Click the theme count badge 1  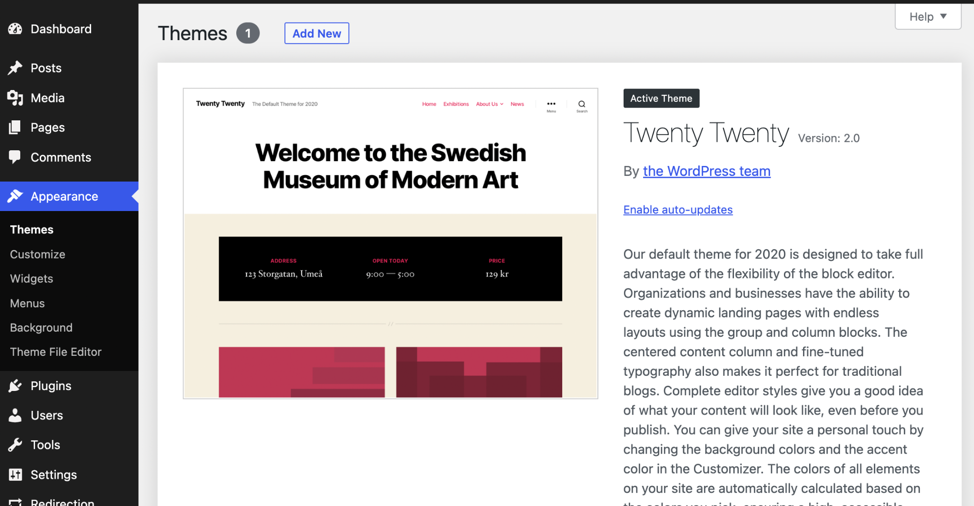pos(248,34)
